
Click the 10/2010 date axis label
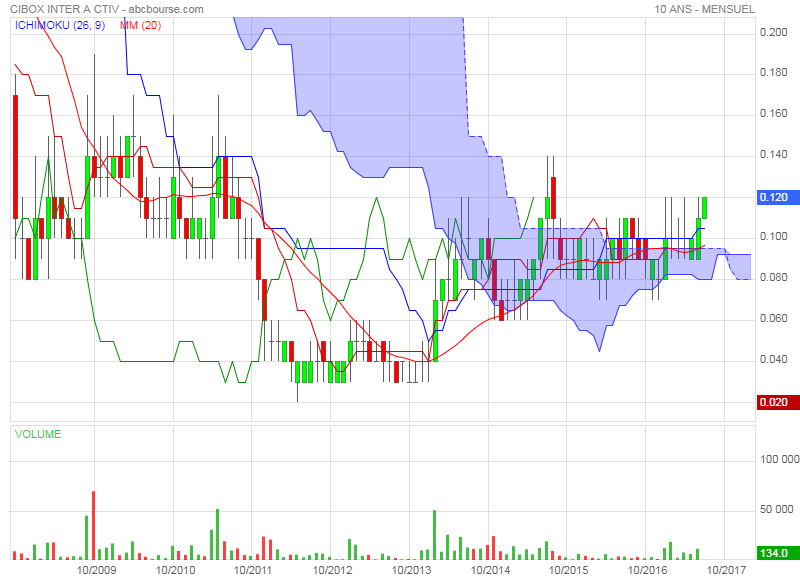tap(175, 570)
